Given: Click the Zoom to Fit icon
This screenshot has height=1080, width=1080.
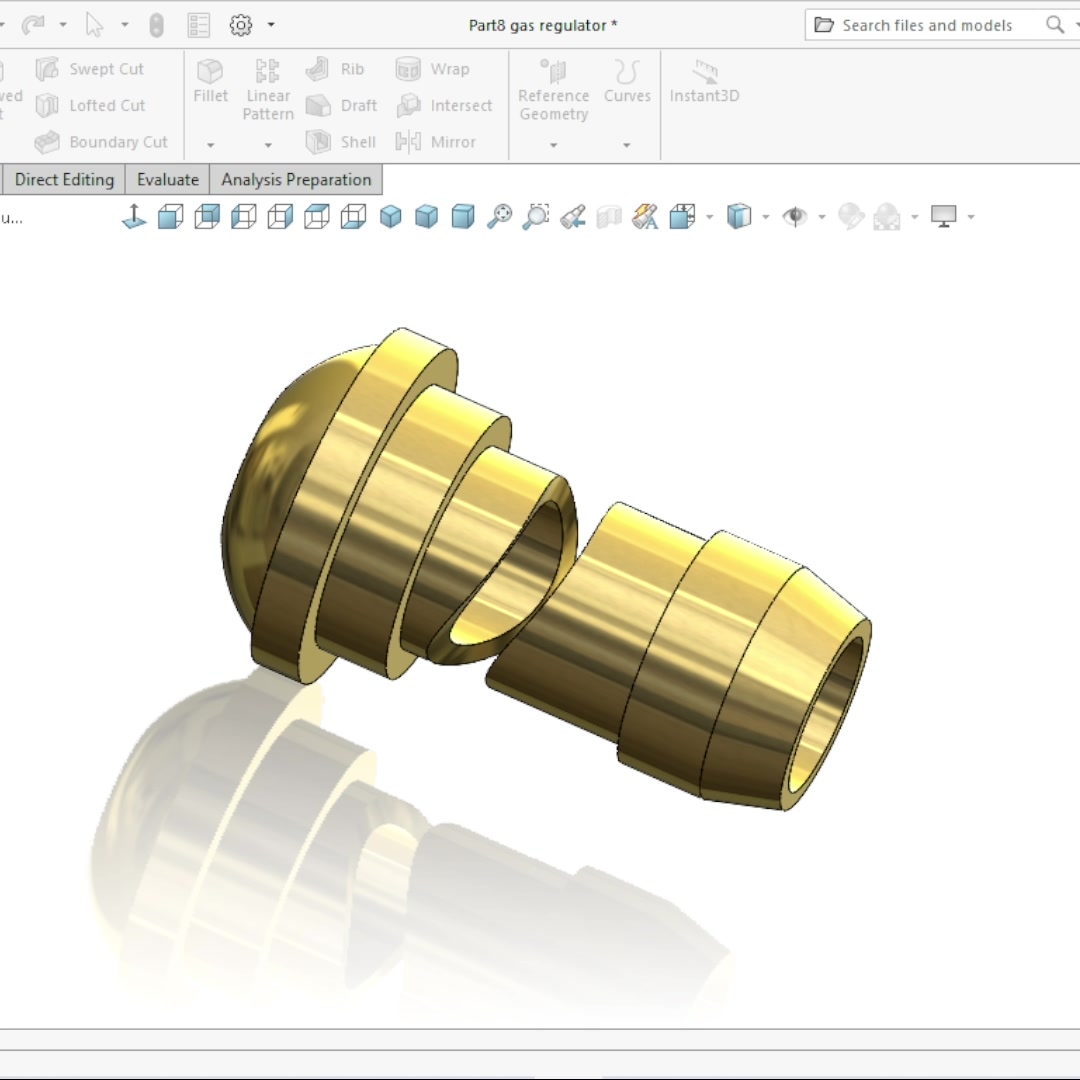Looking at the screenshot, I should [x=499, y=216].
